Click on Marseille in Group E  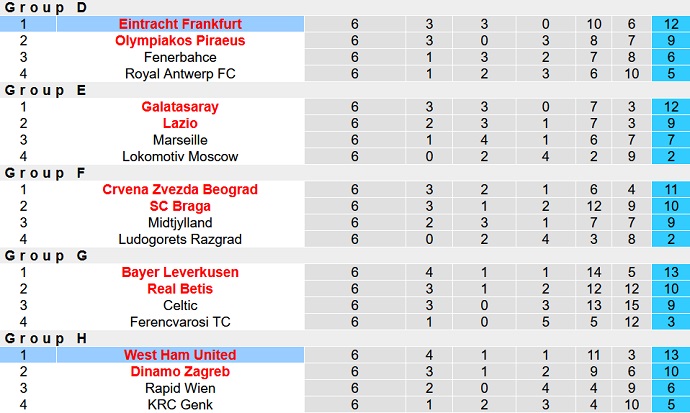tap(180, 140)
